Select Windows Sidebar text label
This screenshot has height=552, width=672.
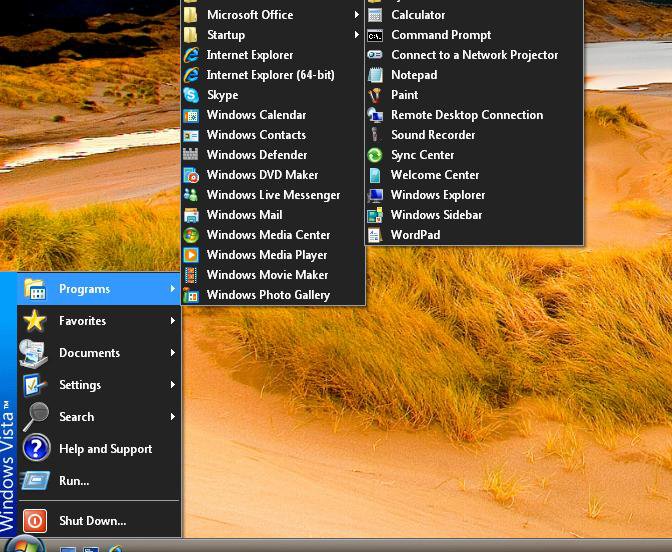pyautogui.click(x=436, y=215)
